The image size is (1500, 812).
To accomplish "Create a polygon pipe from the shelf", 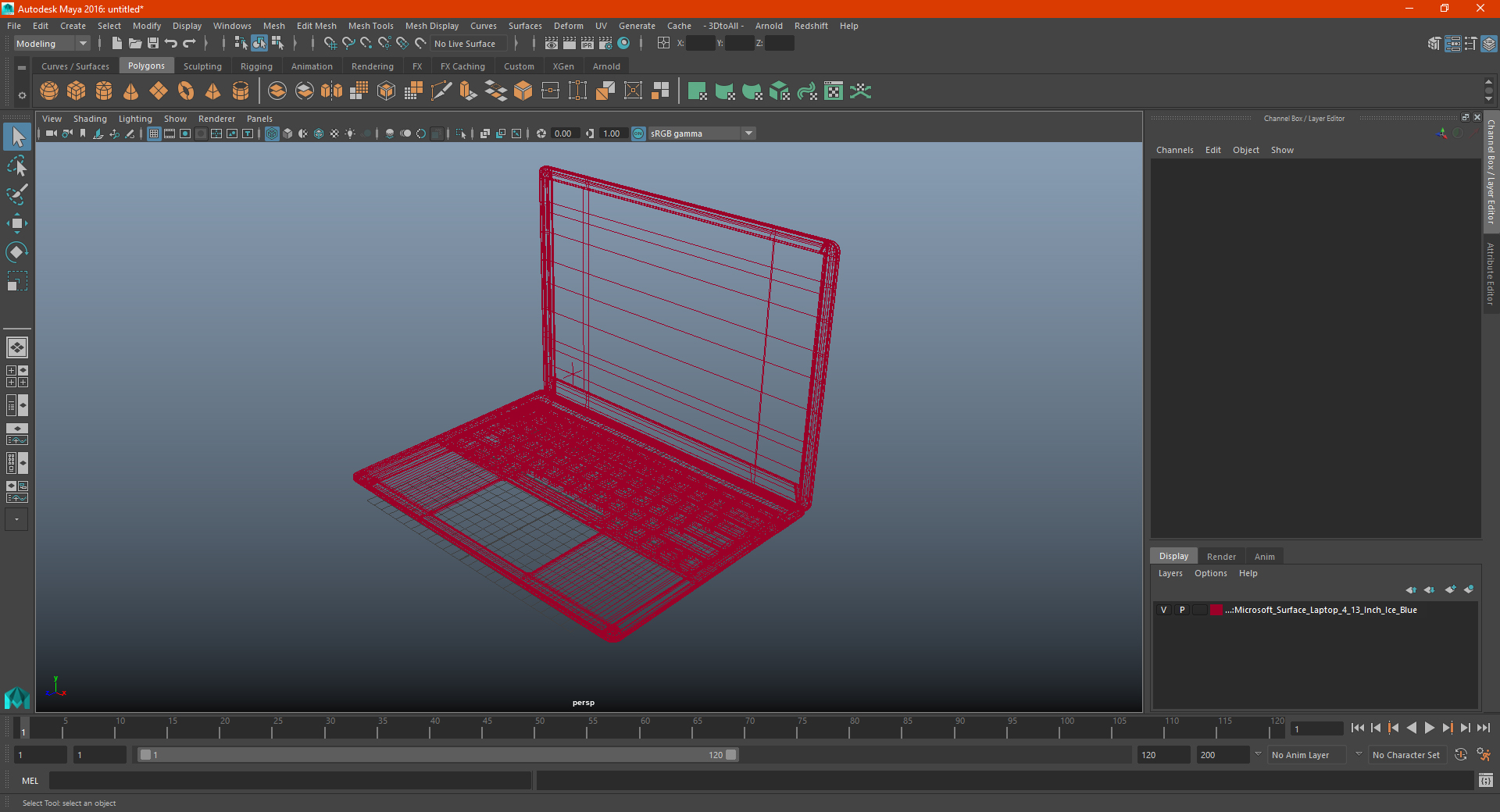I will pyautogui.click(x=241, y=91).
